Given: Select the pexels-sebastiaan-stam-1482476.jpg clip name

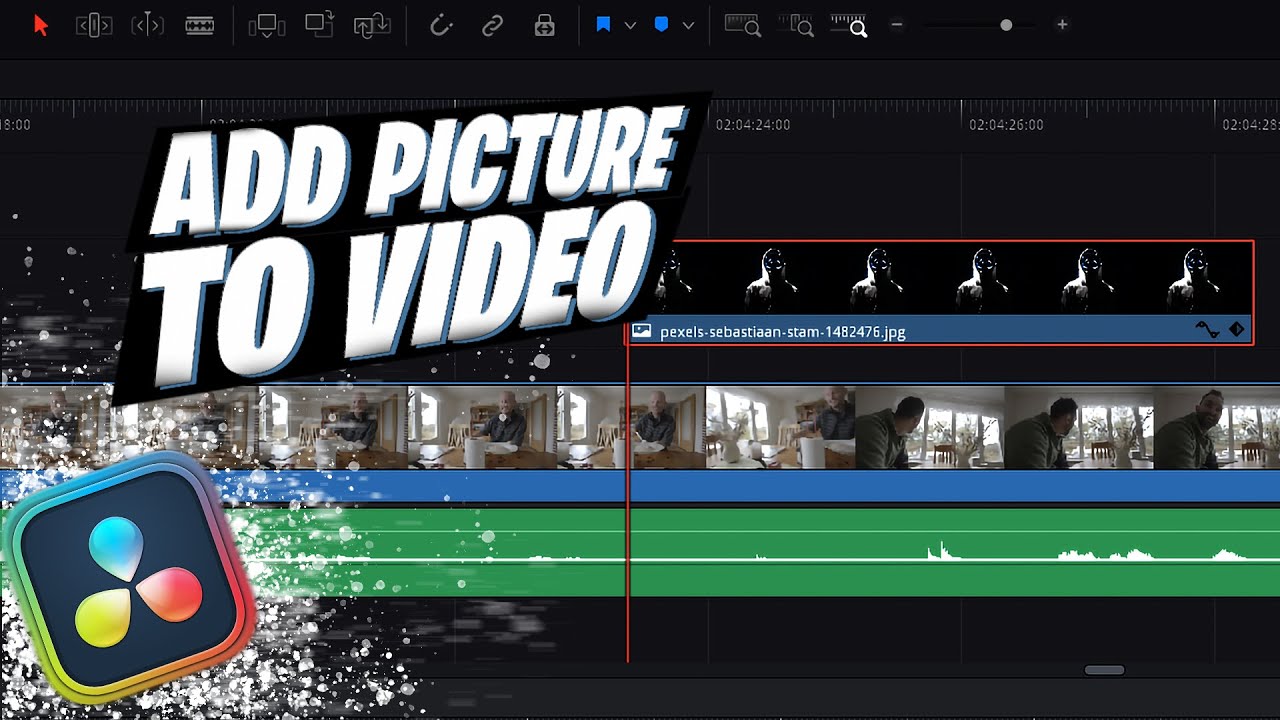Looking at the screenshot, I should (783, 332).
